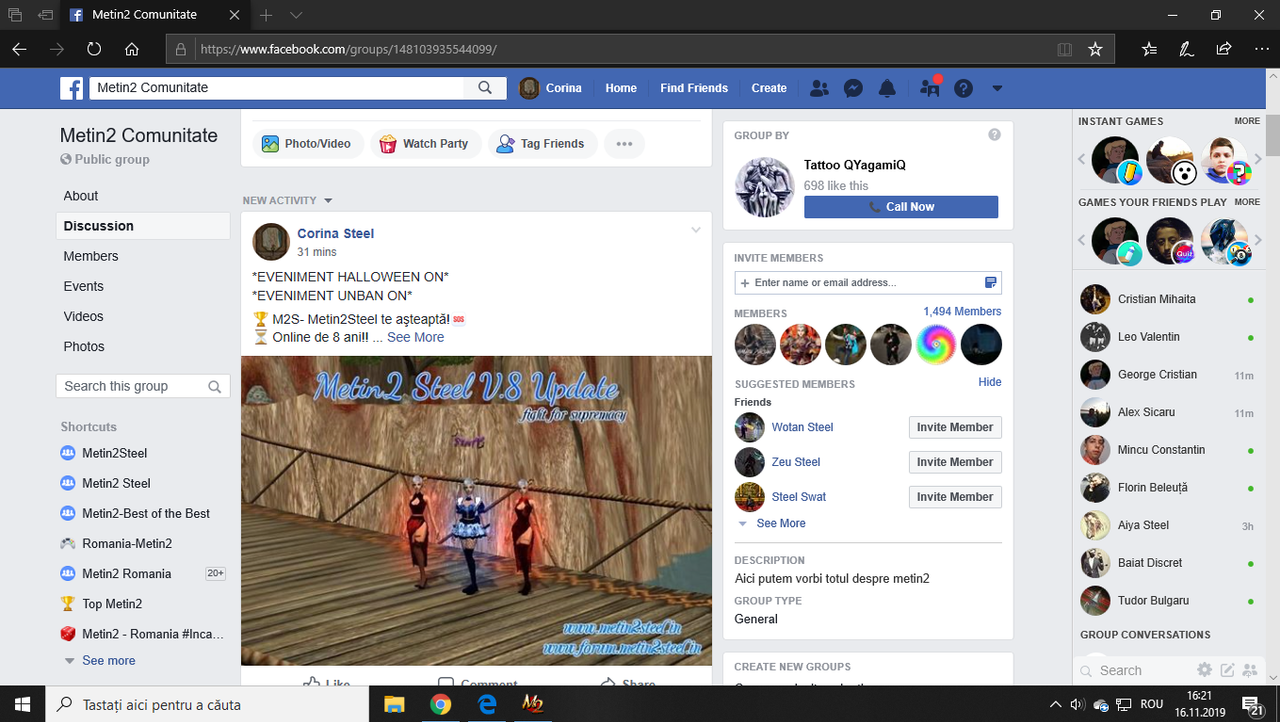This screenshot has width=1280, height=722.
Task: Click the search magnifier button in Facebook bar
Action: pyautogui.click(x=485, y=88)
